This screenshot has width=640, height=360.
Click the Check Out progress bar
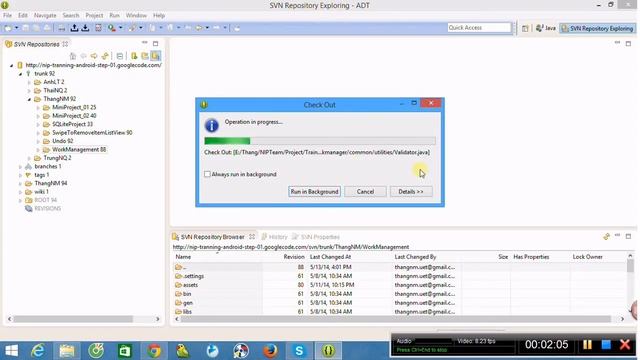click(320, 141)
